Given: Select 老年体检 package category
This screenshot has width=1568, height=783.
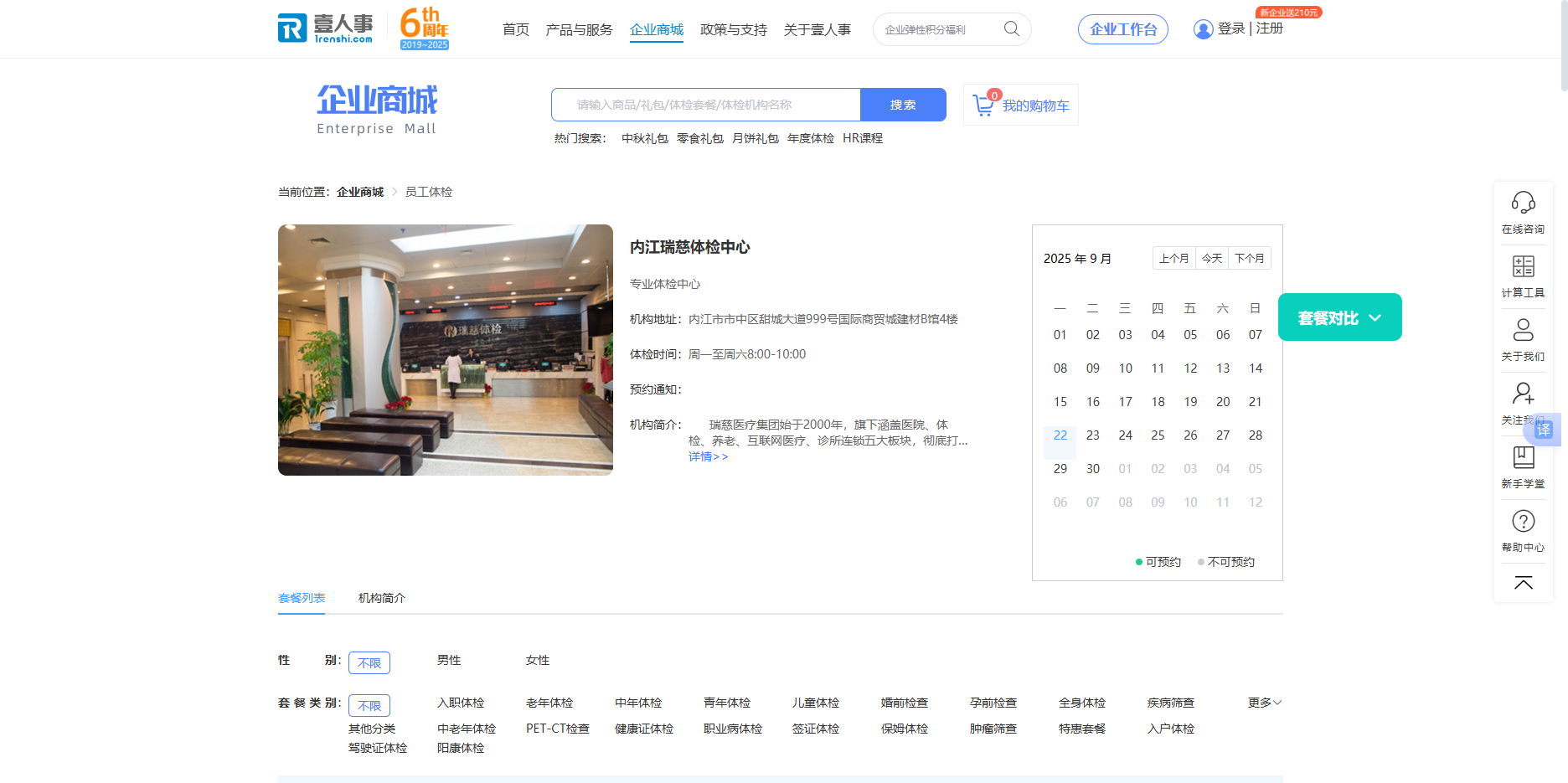Looking at the screenshot, I should tap(549, 703).
